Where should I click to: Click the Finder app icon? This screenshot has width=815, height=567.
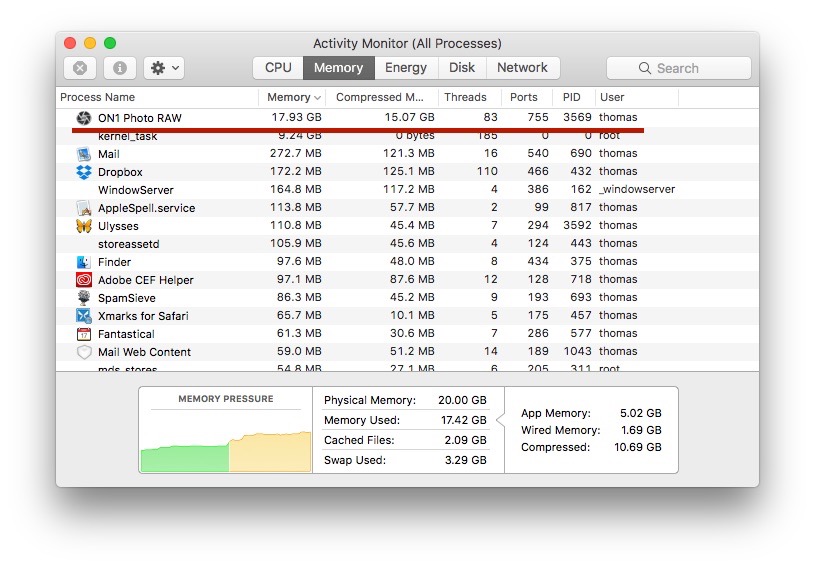(x=84, y=262)
